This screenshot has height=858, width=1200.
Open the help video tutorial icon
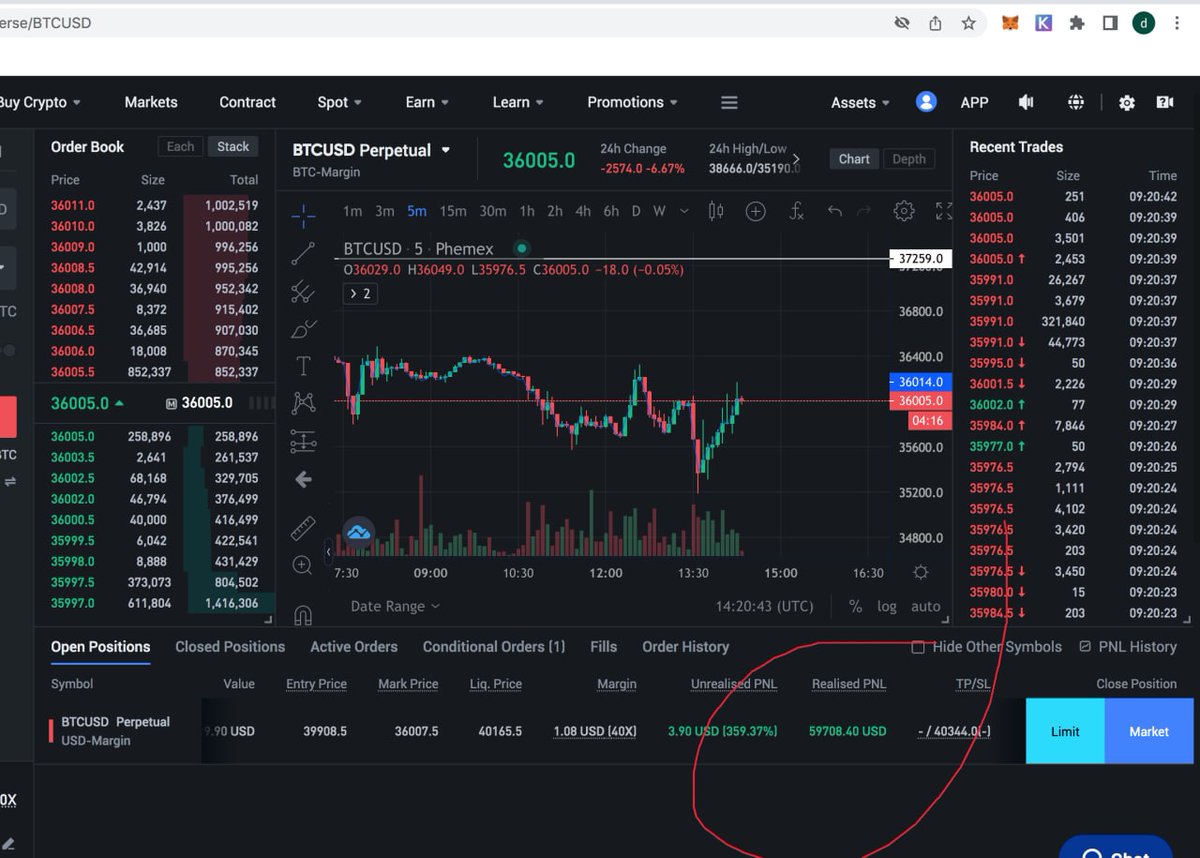pos(1165,102)
